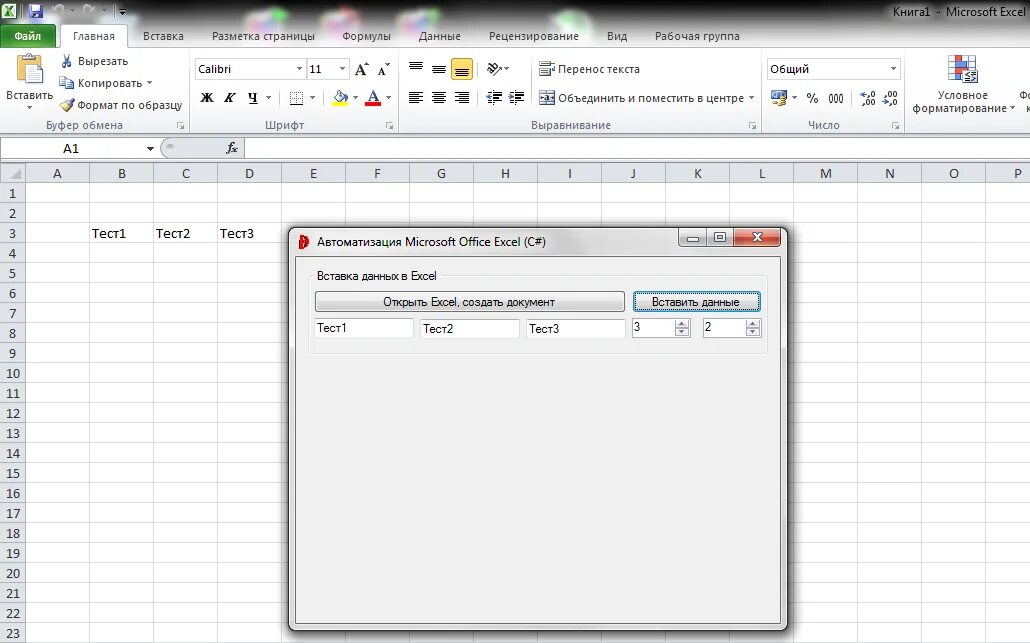
Task: Click the cell borders icon
Action: (296, 98)
